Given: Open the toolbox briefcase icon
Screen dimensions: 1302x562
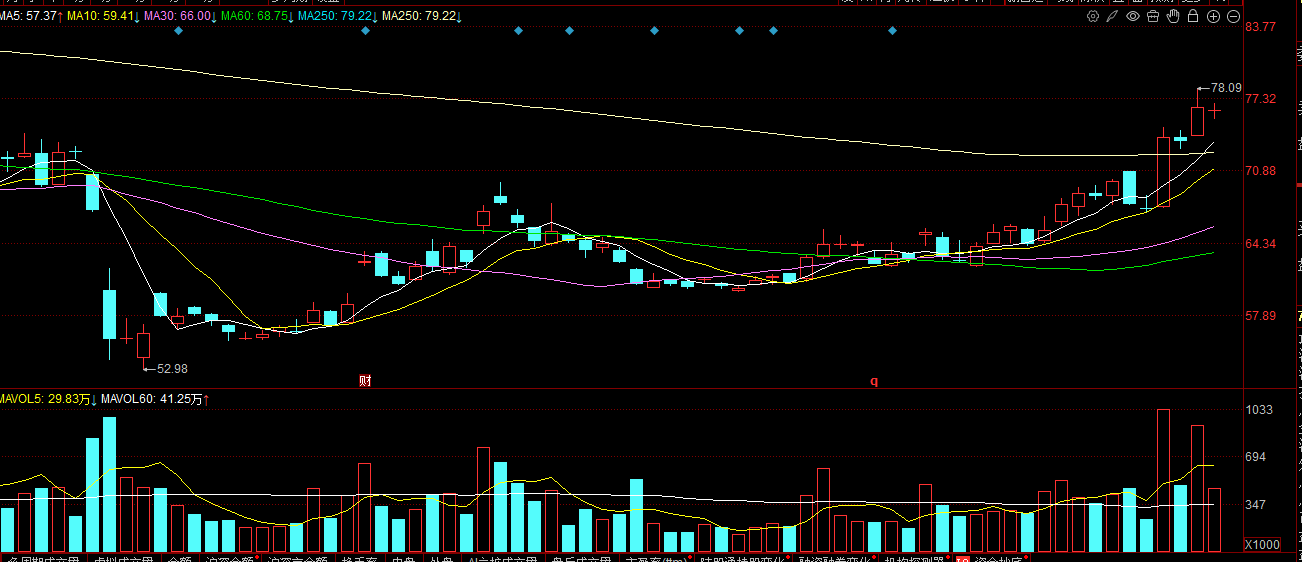Looking at the screenshot, I should [x=1153, y=16].
